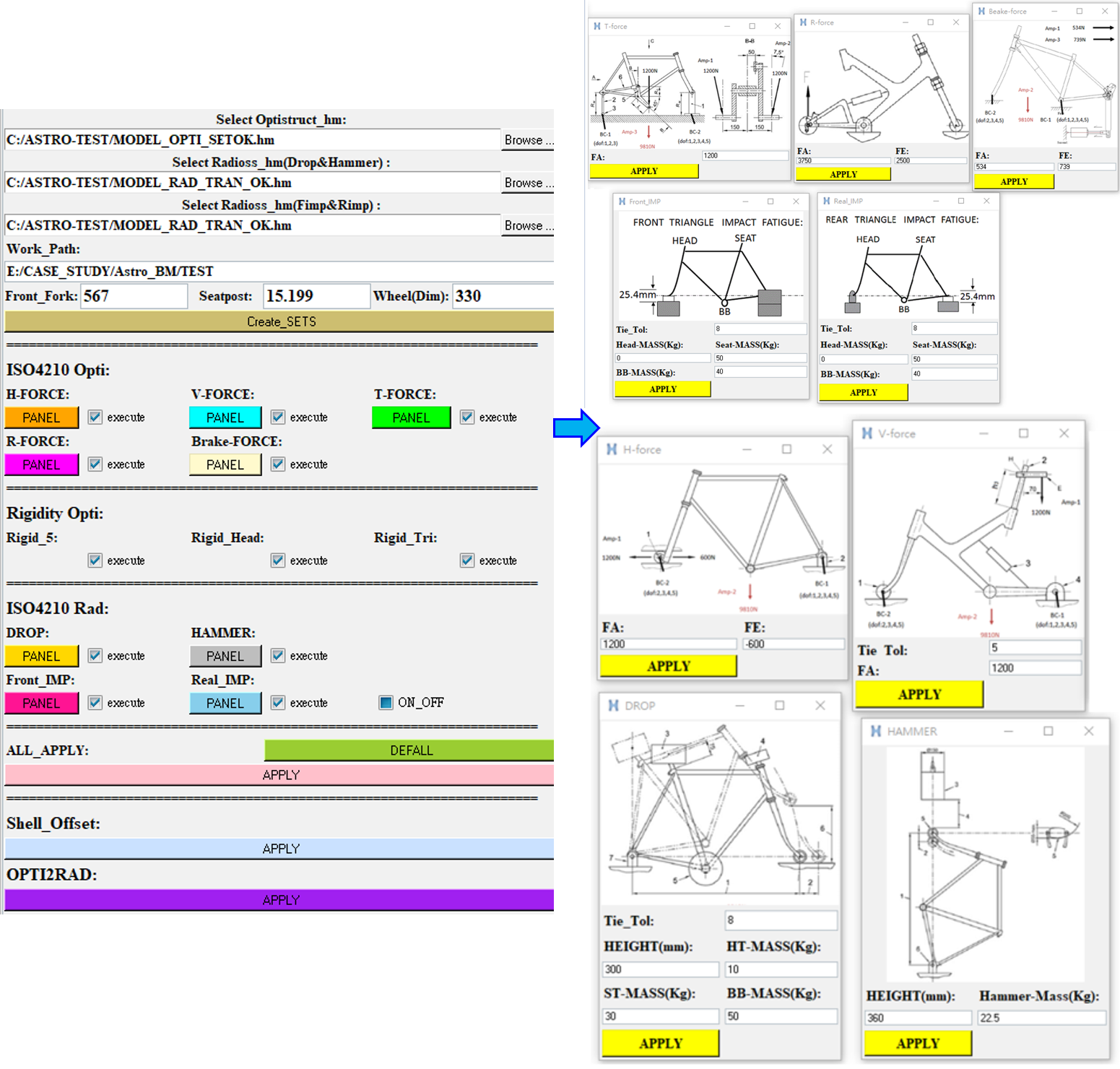Click the HAMMER window title icon
This screenshot has width=1120, height=1069.
pyautogui.click(x=875, y=732)
